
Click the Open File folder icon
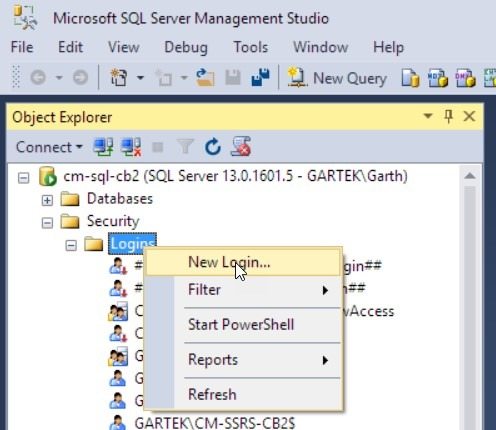click(x=205, y=78)
